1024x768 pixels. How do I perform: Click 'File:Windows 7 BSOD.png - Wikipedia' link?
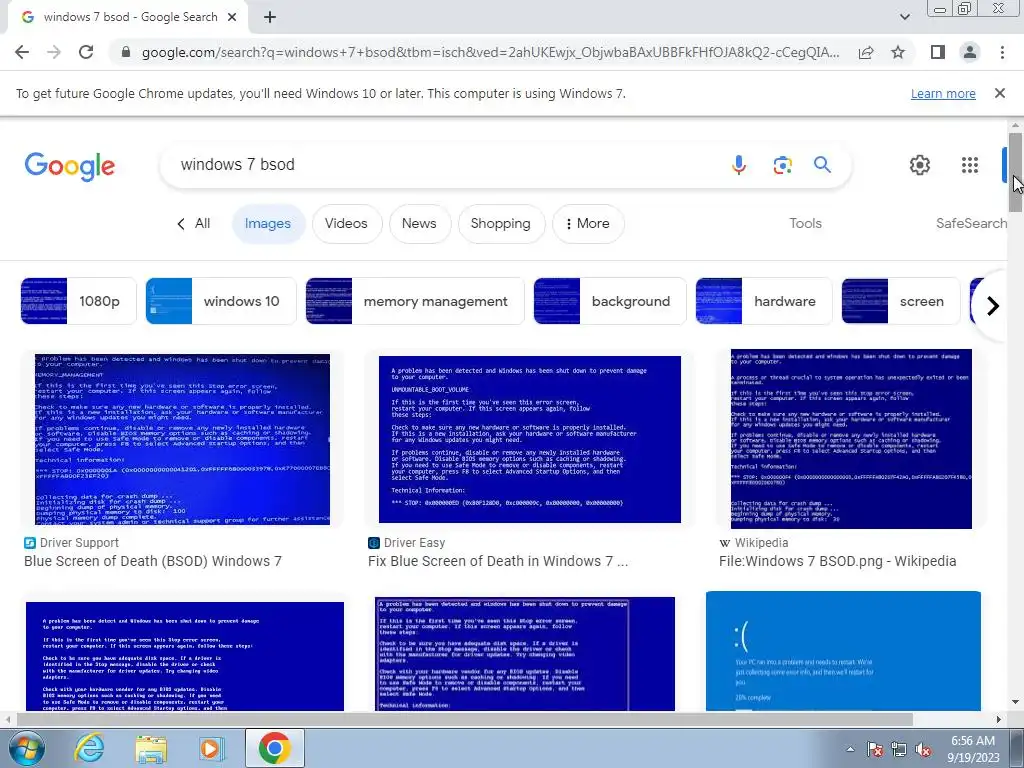[837, 561]
